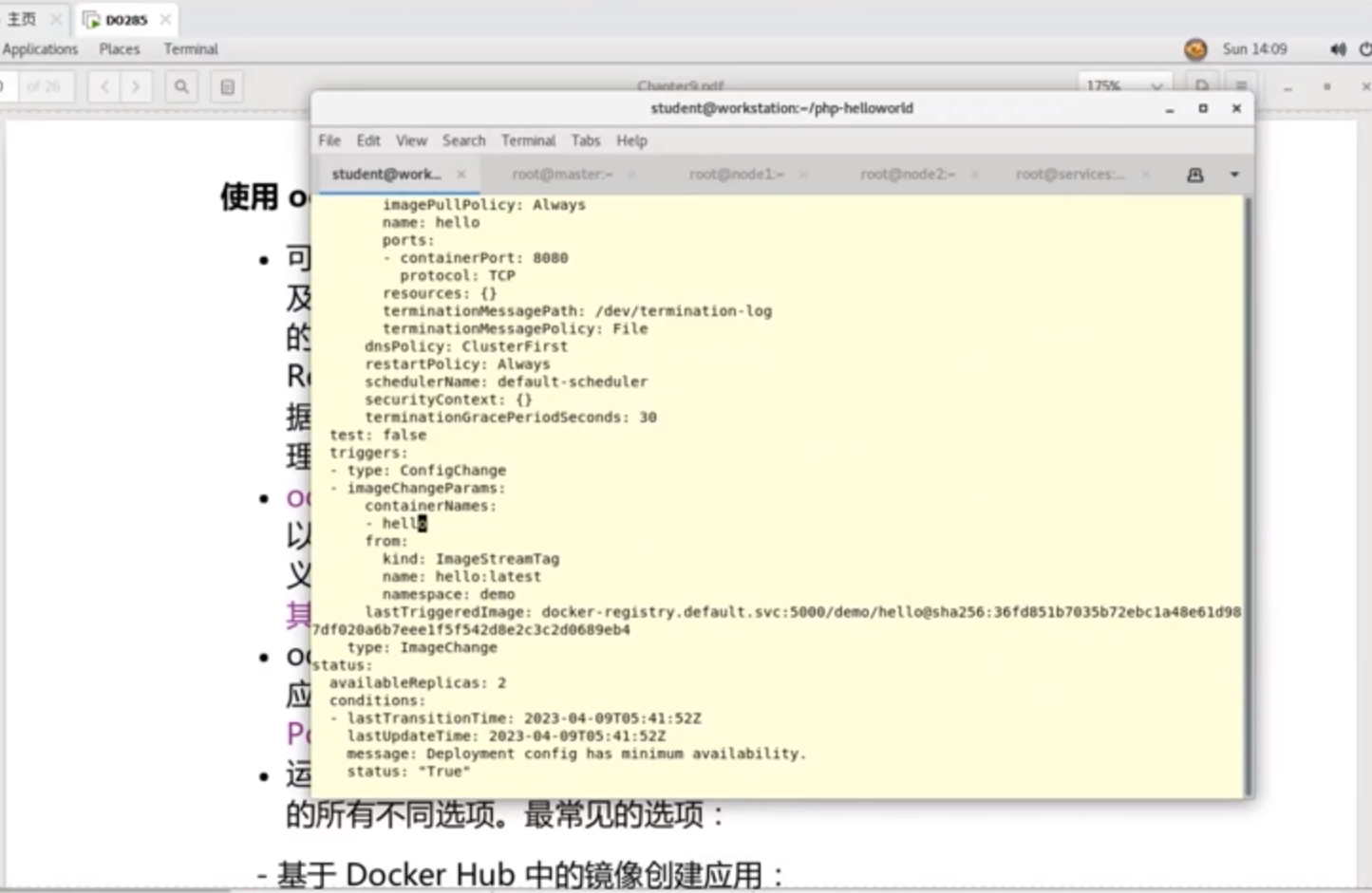Screen dimensions: 1372x893
Task: Click the 'name: hello:latest' line
Action: coord(461,577)
